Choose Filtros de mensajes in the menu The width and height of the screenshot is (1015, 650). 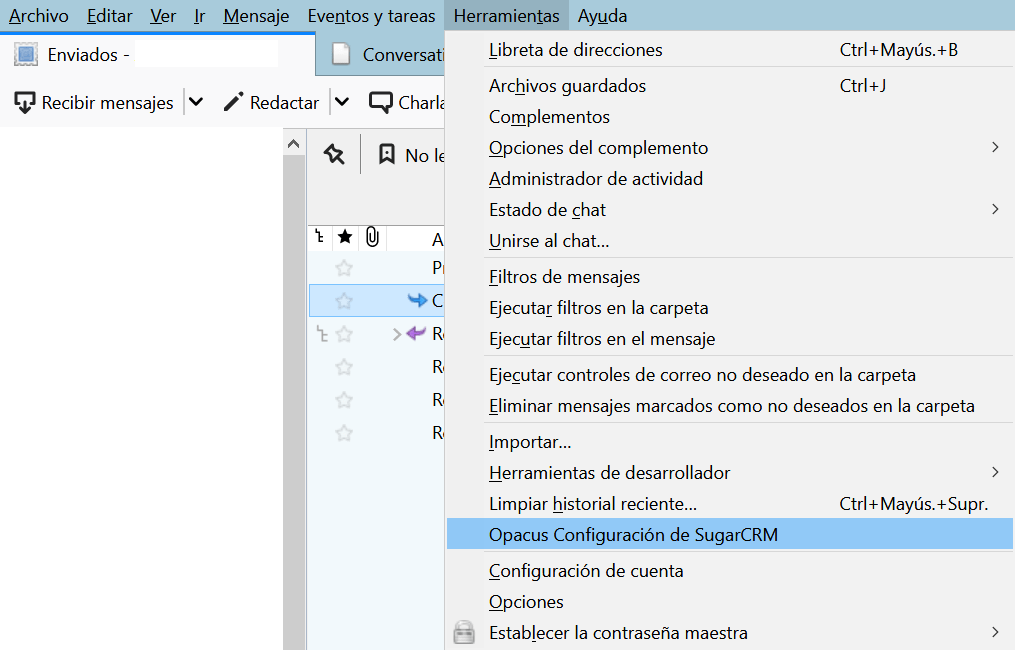click(564, 277)
